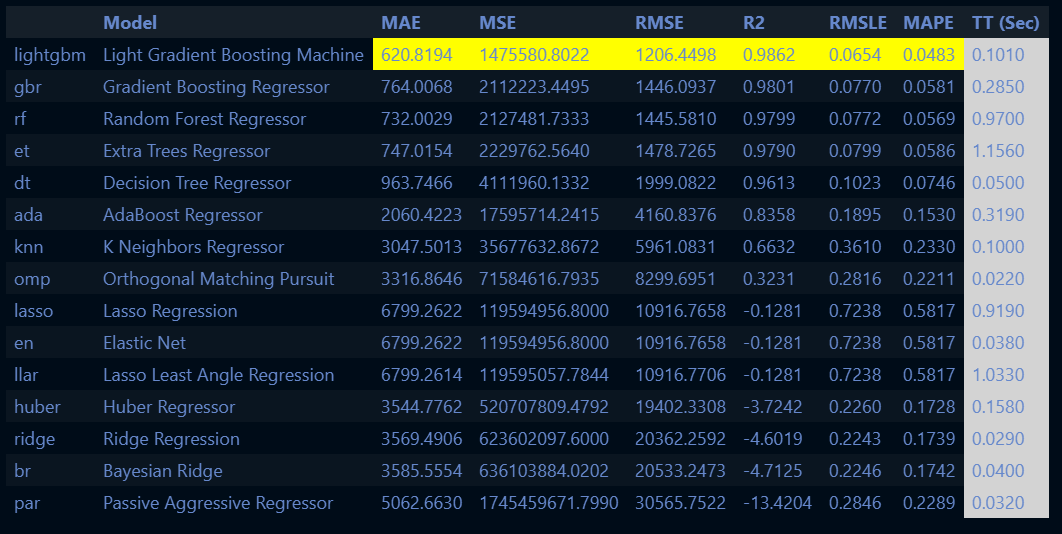Image resolution: width=1062 pixels, height=534 pixels.
Task: Click highlighted MAE value 620.8194
Action: click(x=416, y=55)
